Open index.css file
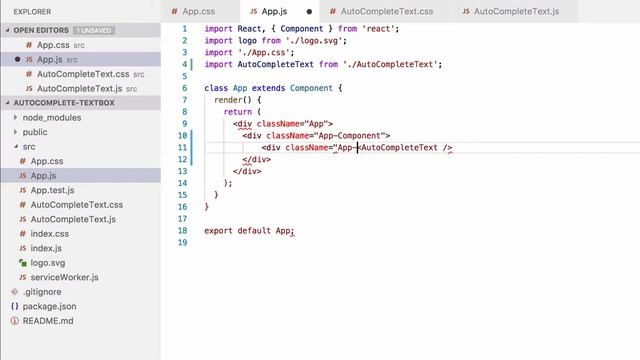Viewport: 640px width, 360px height. [x=81, y=234]
